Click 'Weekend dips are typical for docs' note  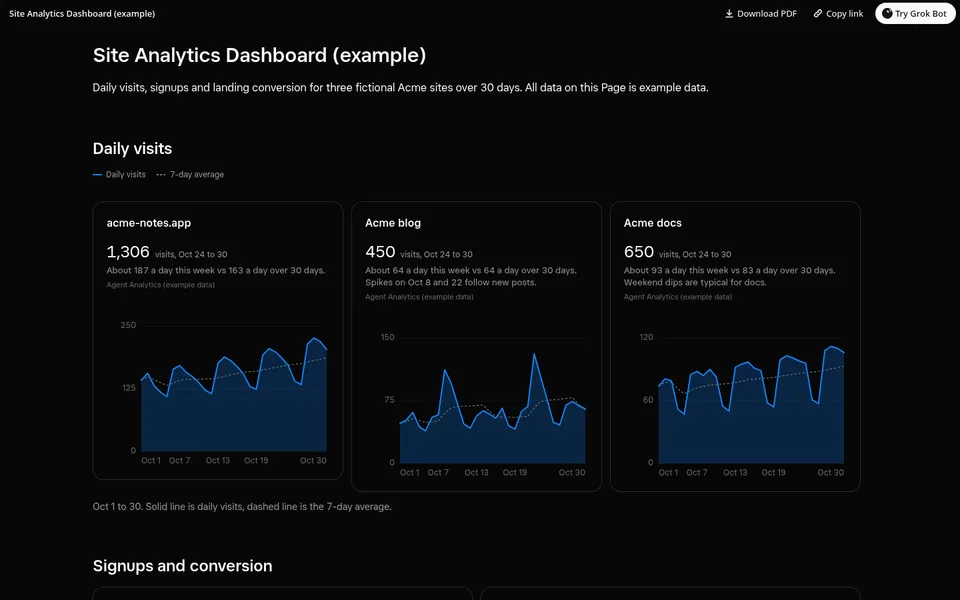click(695, 282)
